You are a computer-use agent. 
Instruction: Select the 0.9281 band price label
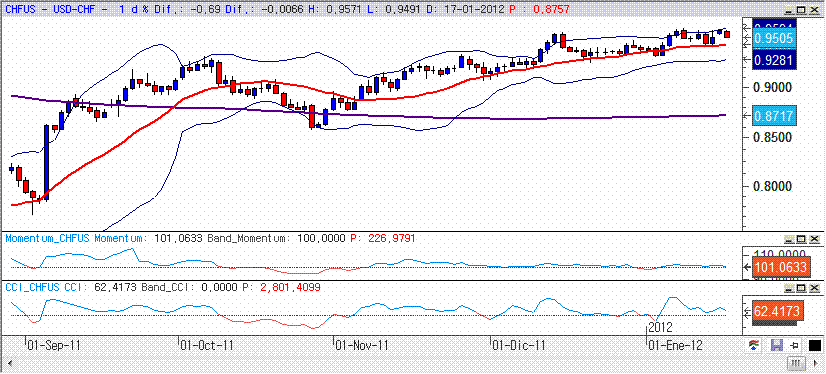tap(773, 59)
